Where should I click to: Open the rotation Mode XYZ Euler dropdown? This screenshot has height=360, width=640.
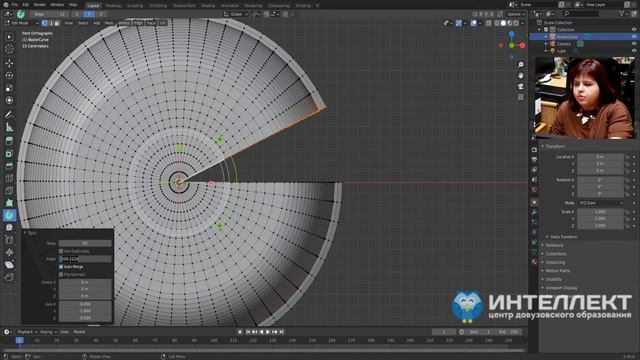point(600,203)
